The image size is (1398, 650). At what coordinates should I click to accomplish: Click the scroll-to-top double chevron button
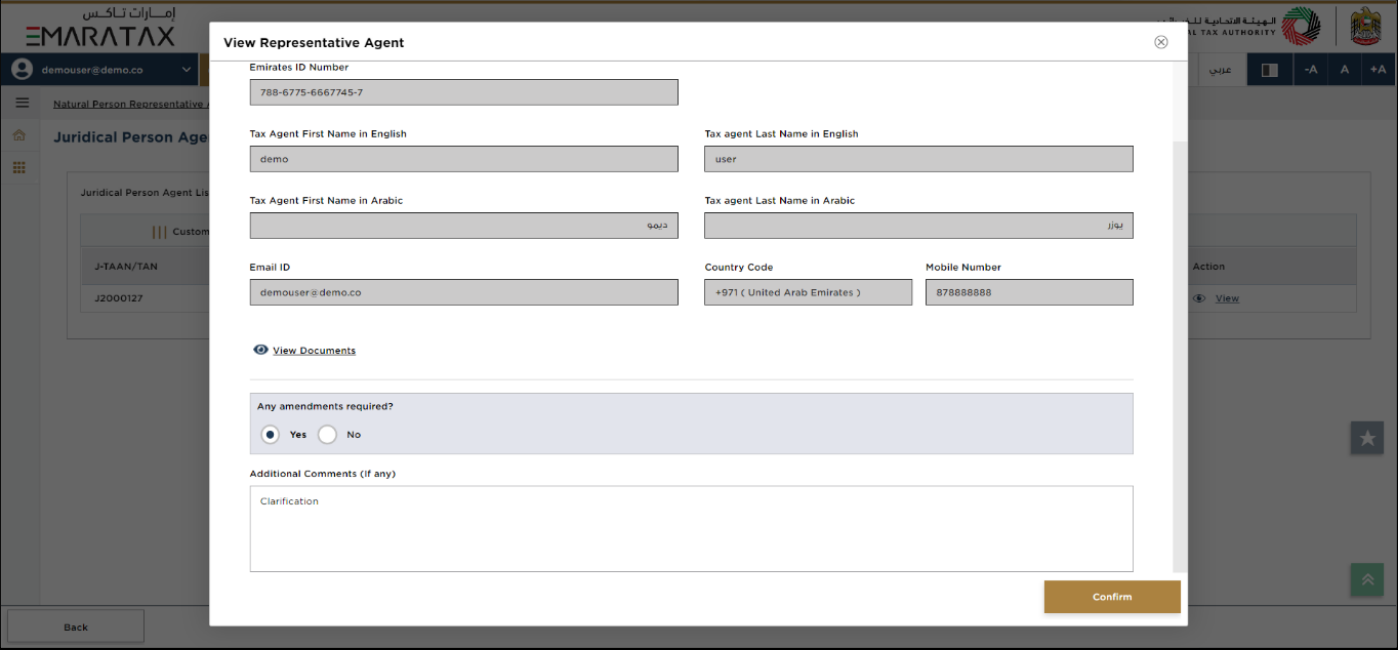(1367, 580)
